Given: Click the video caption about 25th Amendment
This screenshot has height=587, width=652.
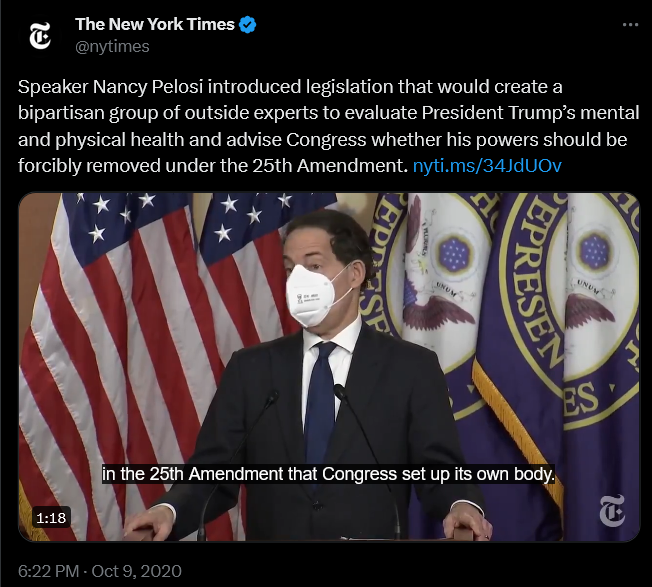Looking at the screenshot, I should coord(328,474).
